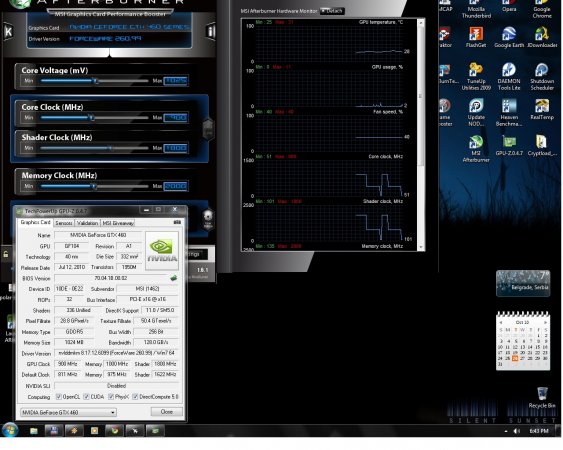Click the highlighted today date in calendar gadget

[x=515, y=358]
